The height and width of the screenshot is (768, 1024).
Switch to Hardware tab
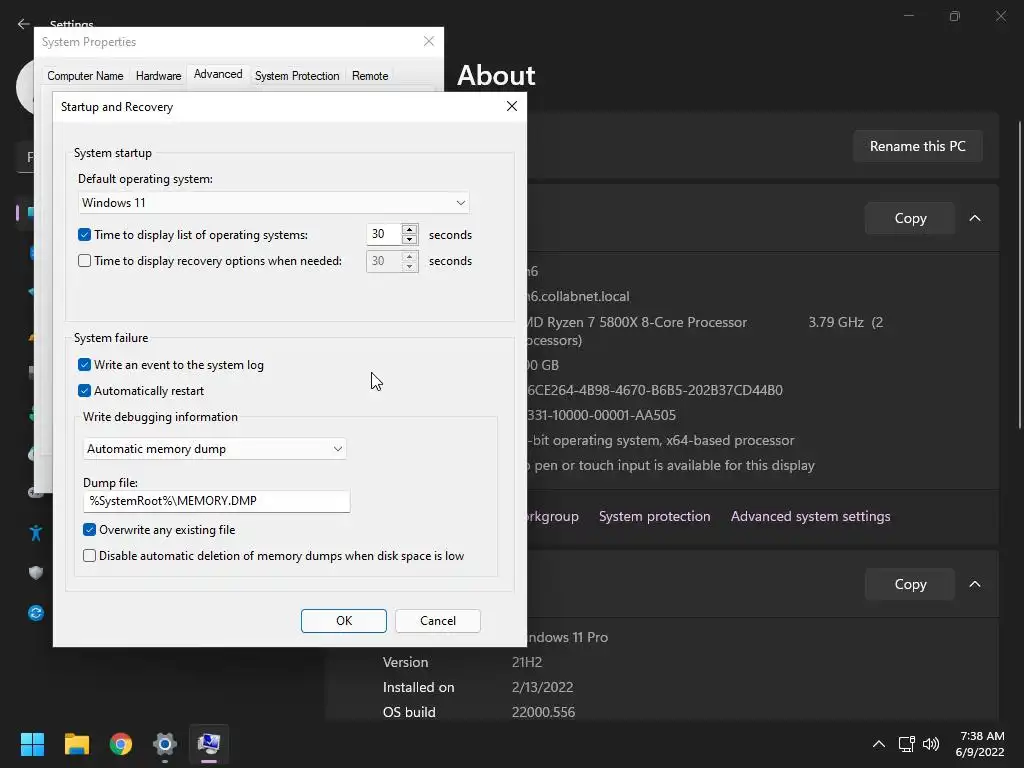(x=158, y=76)
